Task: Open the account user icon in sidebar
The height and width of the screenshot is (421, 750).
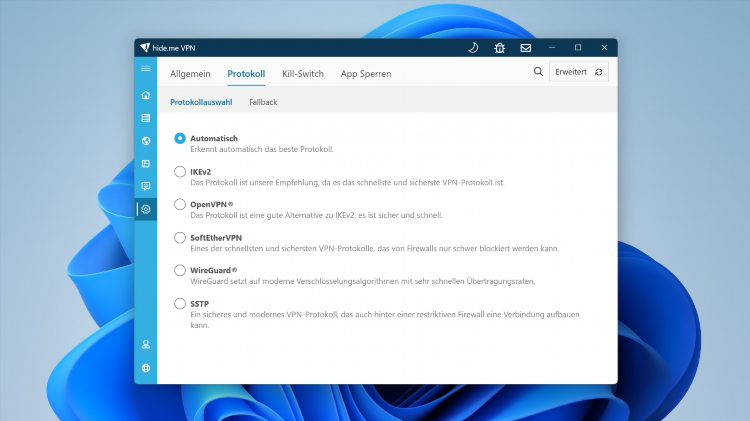Action: click(x=146, y=344)
